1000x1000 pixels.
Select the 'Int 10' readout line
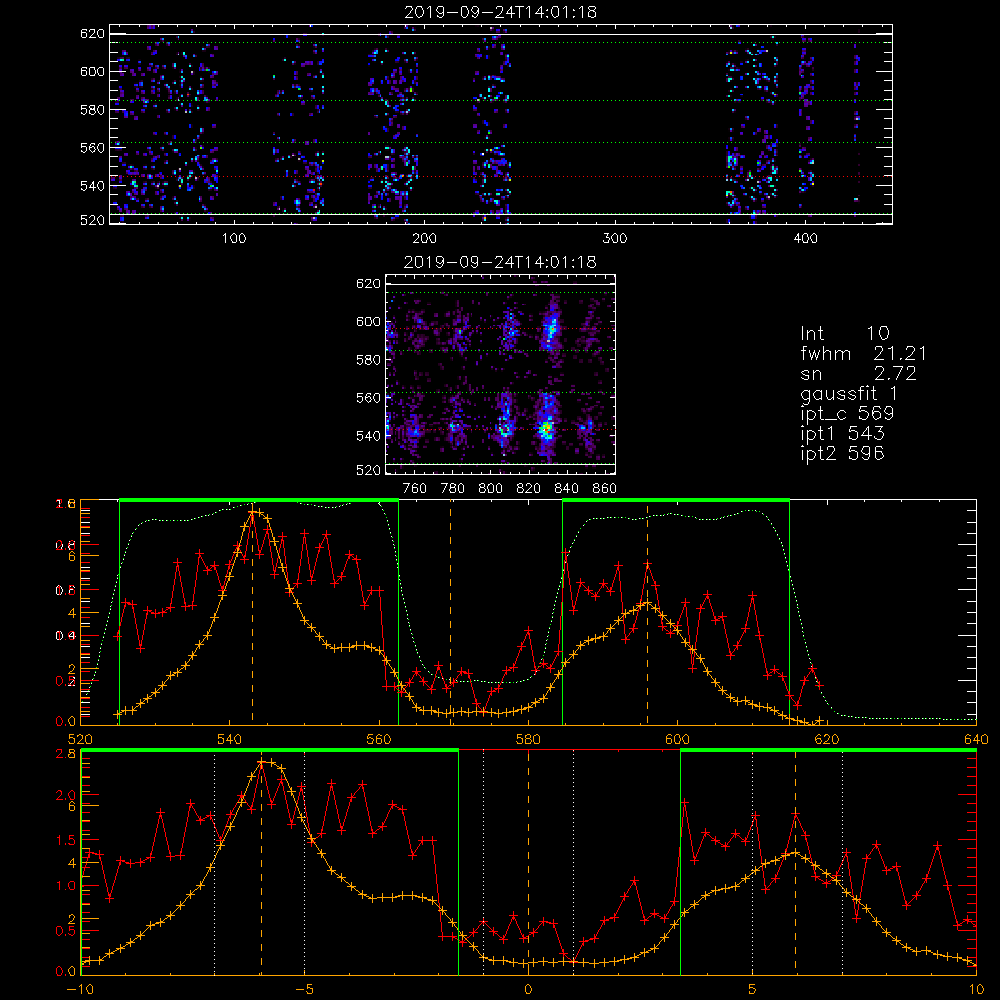(x=844, y=333)
